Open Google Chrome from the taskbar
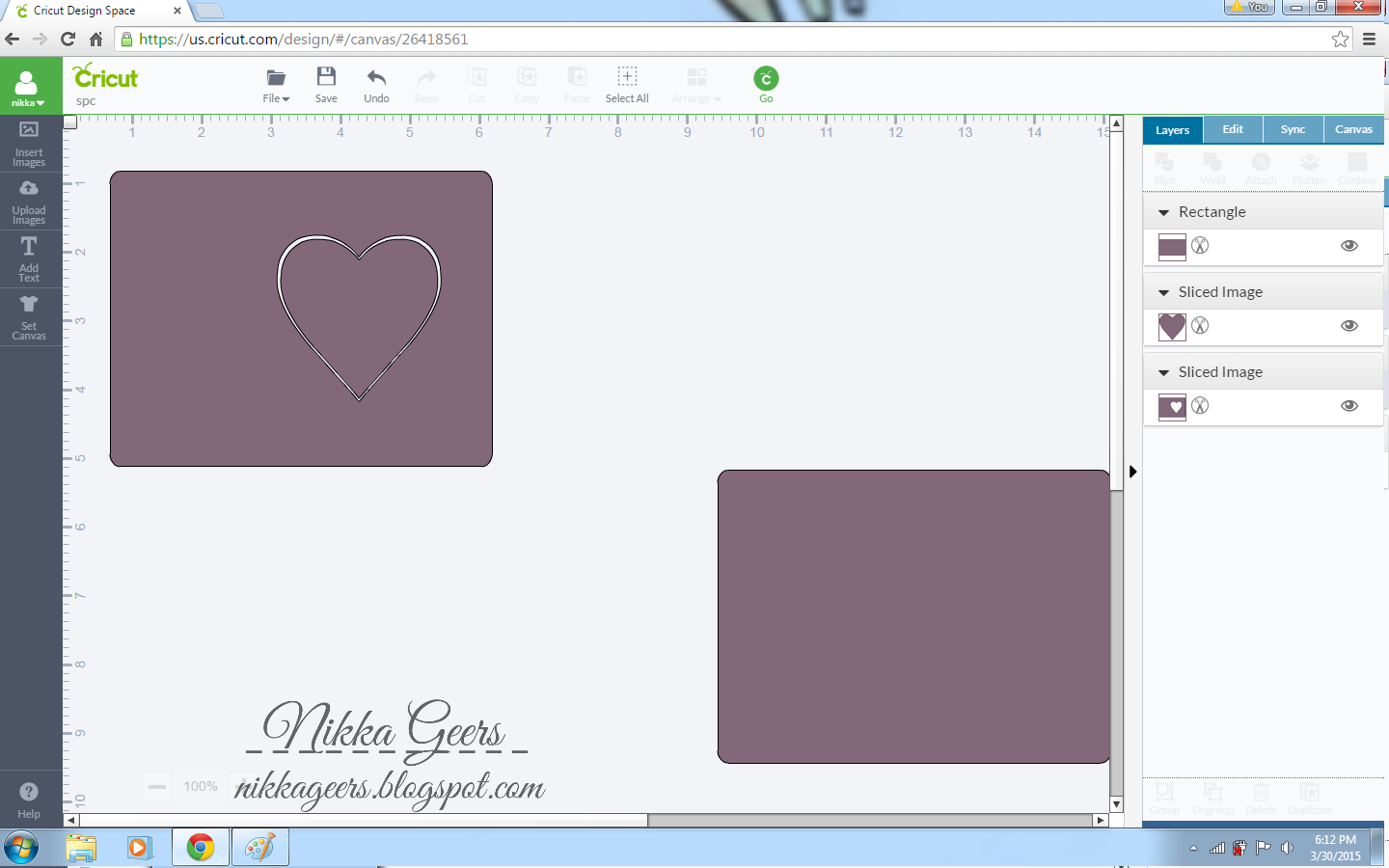The image size is (1389, 868). [x=200, y=848]
